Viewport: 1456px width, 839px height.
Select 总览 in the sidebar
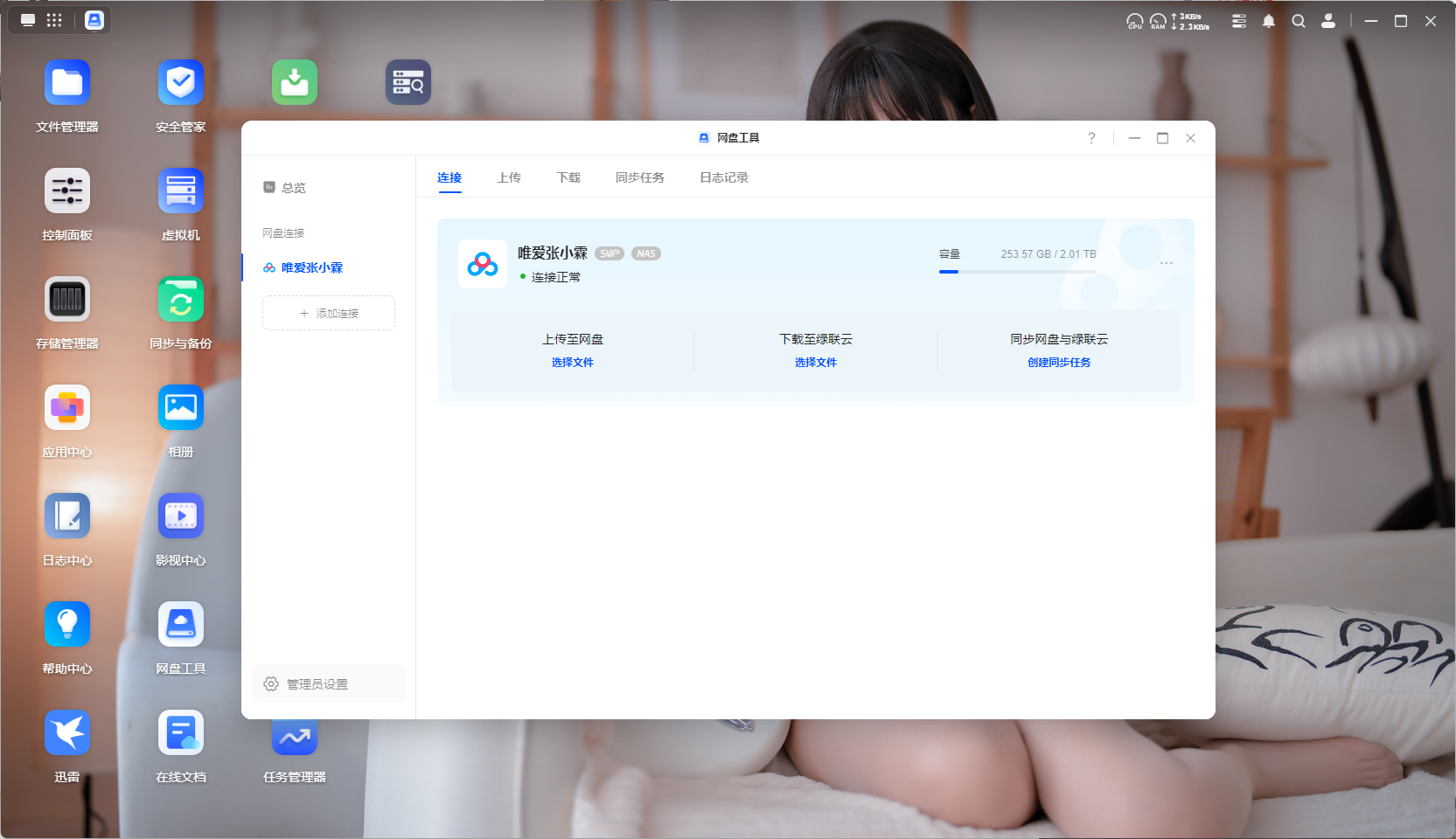329,187
